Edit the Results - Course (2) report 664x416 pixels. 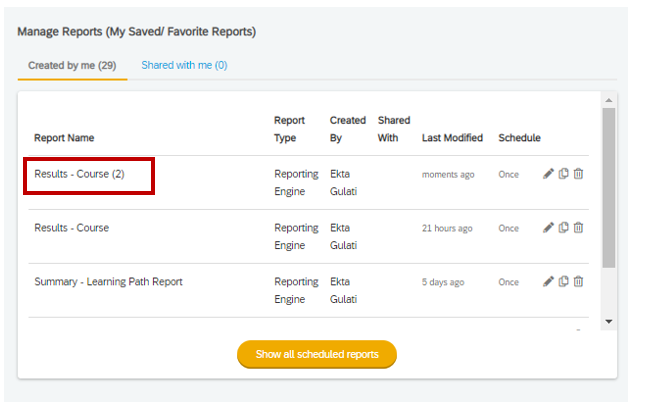pos(548,174)
